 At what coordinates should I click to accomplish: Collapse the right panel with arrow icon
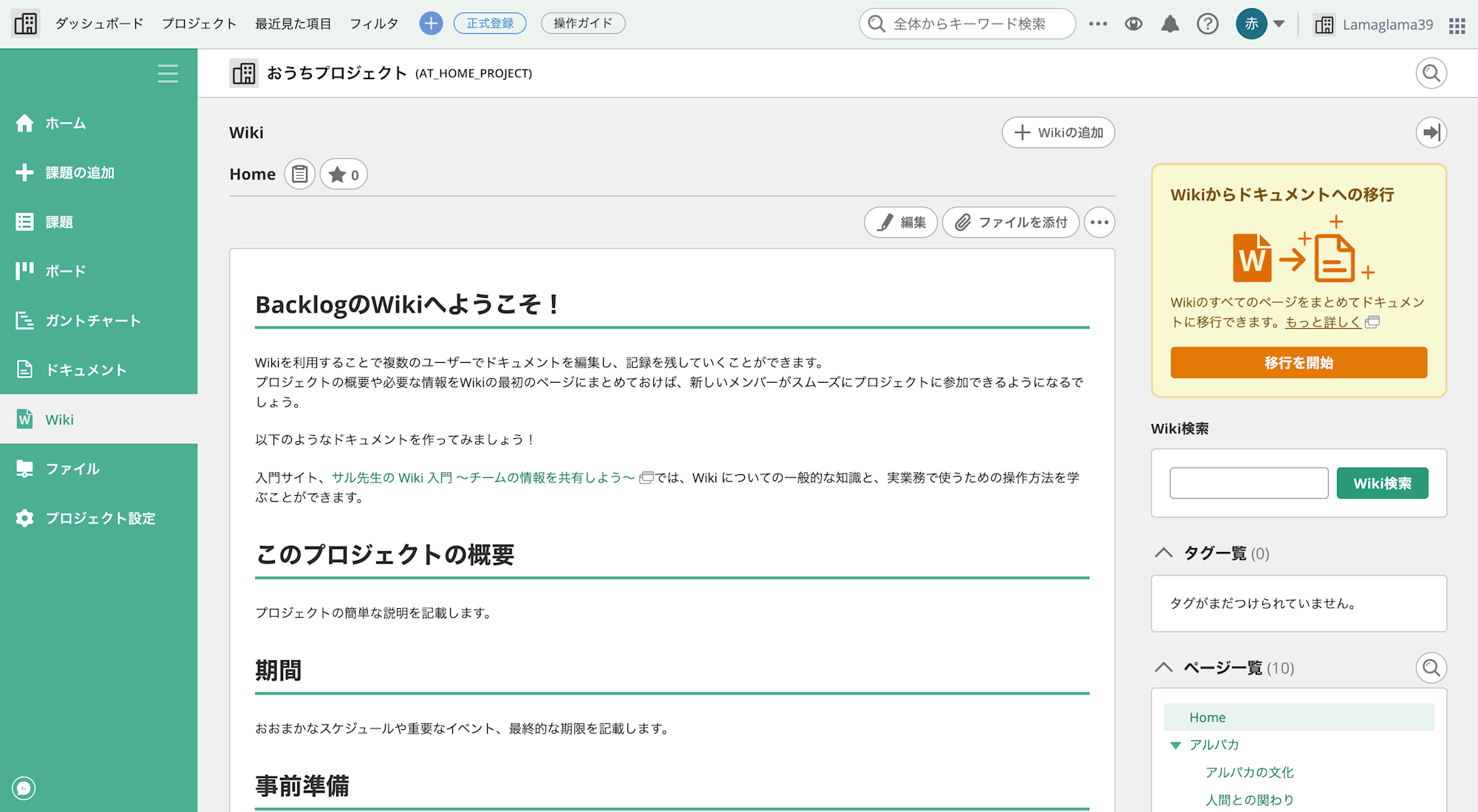pos(1431,132)
